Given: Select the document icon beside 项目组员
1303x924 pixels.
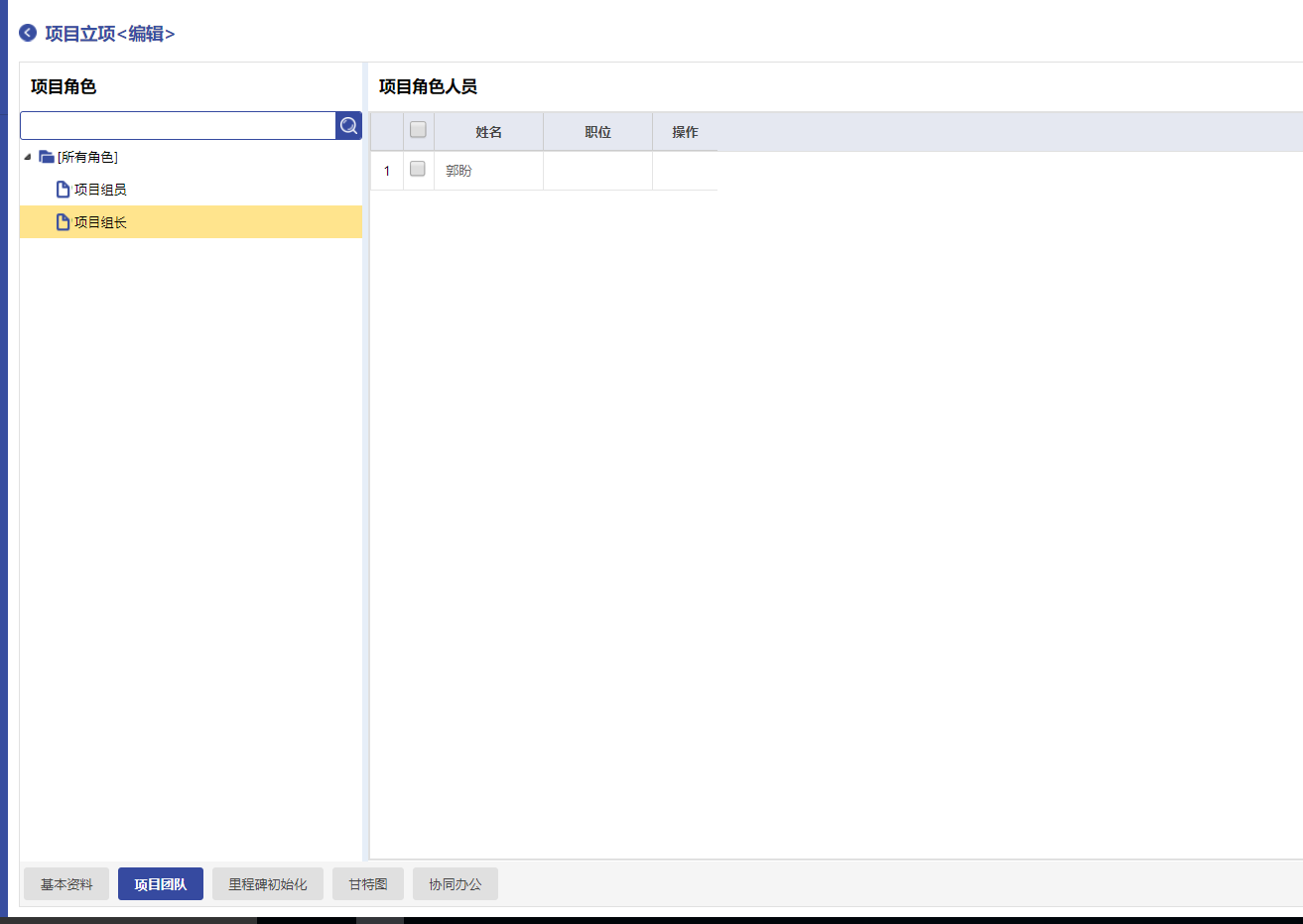Looking at the screenshot, I should pyautogui.click(x=63, y=190).
